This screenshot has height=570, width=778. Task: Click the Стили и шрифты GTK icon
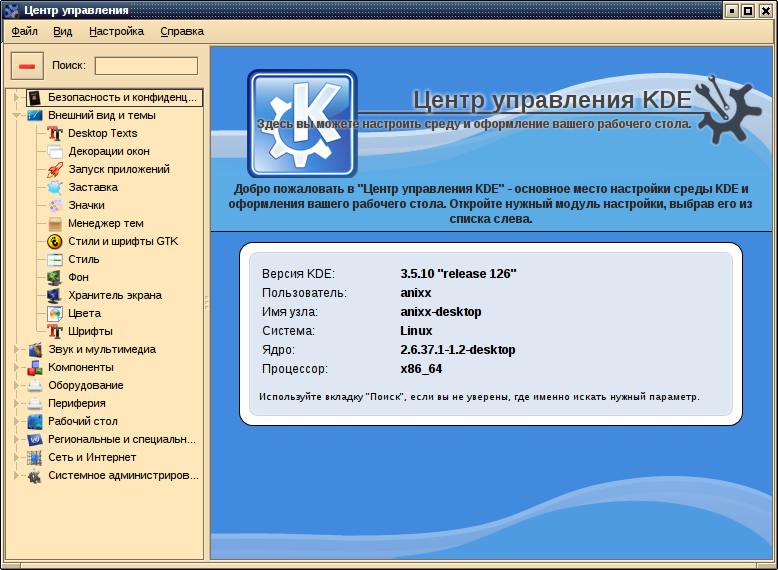pyautogui.click(x=55, y=242)
